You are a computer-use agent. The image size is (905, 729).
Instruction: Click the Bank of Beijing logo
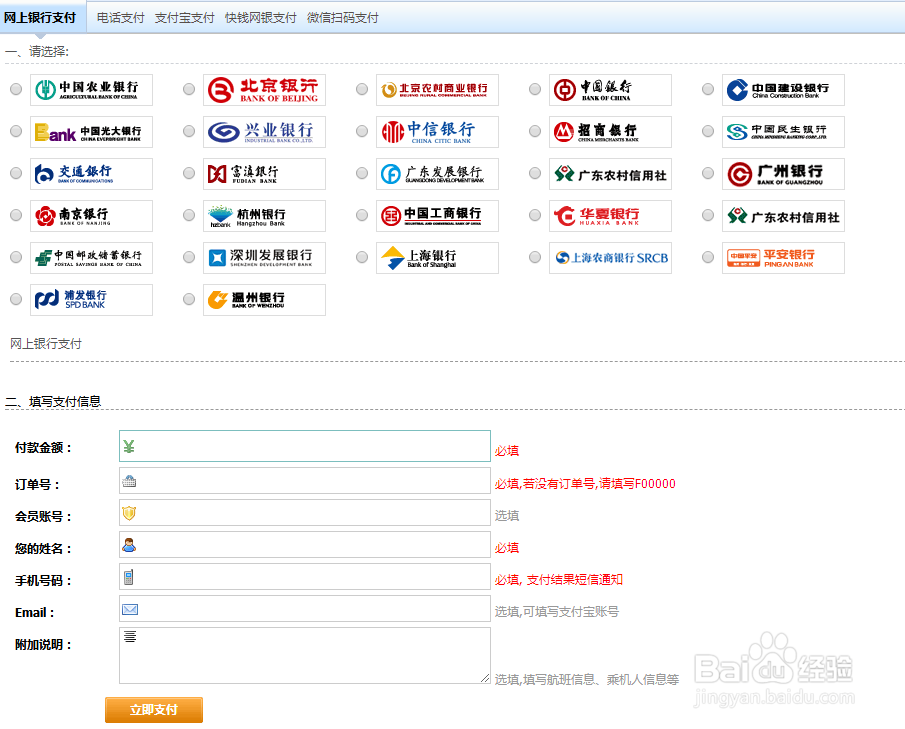(264, 89)
